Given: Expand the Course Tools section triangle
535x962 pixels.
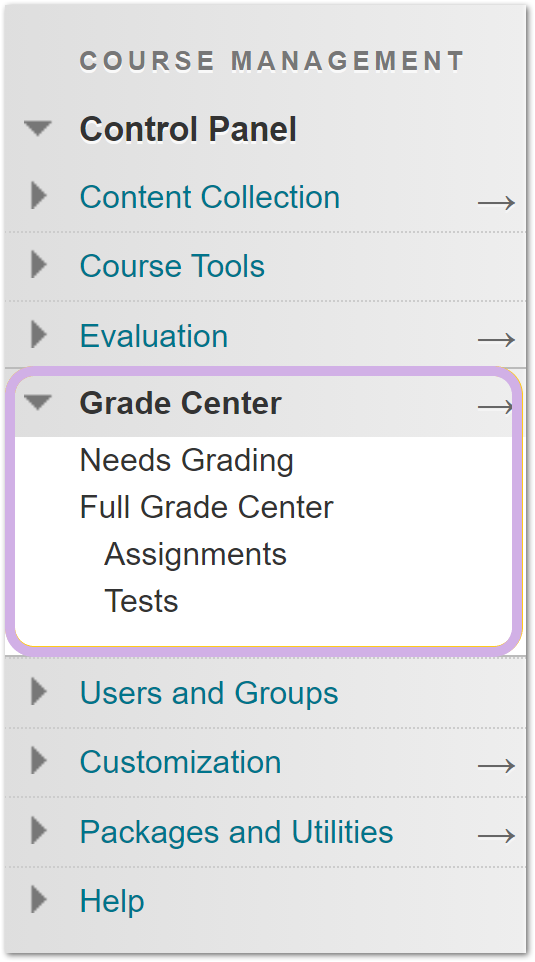Looking at the screenshot, I should [39, 265].
